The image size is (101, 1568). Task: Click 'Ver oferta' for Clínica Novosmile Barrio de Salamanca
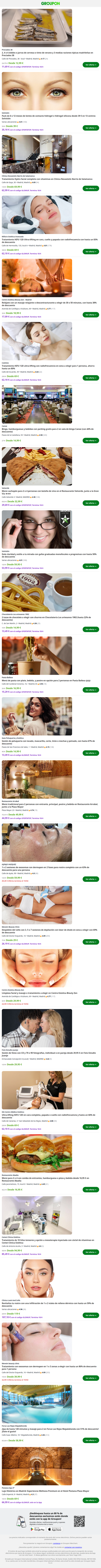(91, 188)
